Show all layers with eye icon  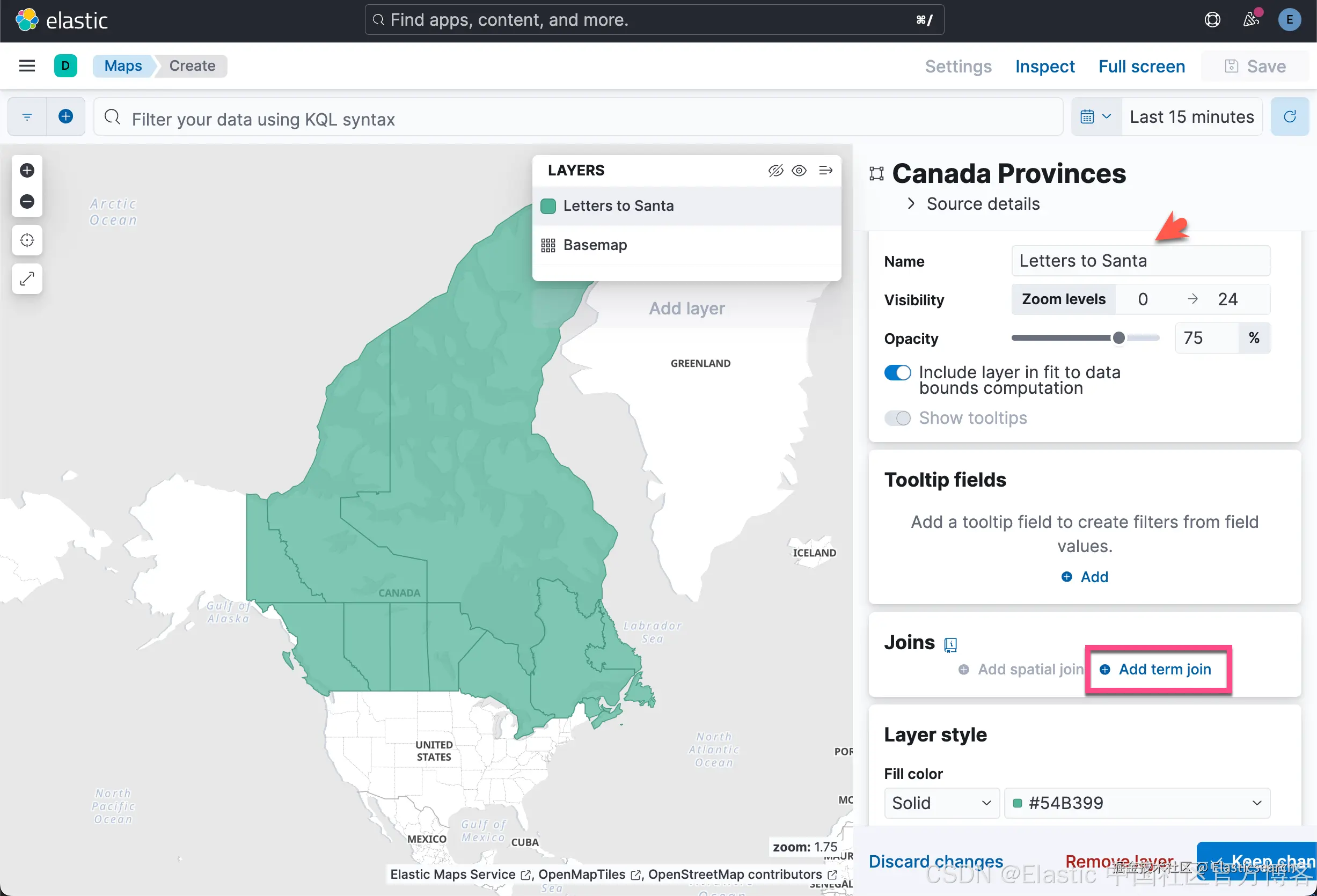799,171
